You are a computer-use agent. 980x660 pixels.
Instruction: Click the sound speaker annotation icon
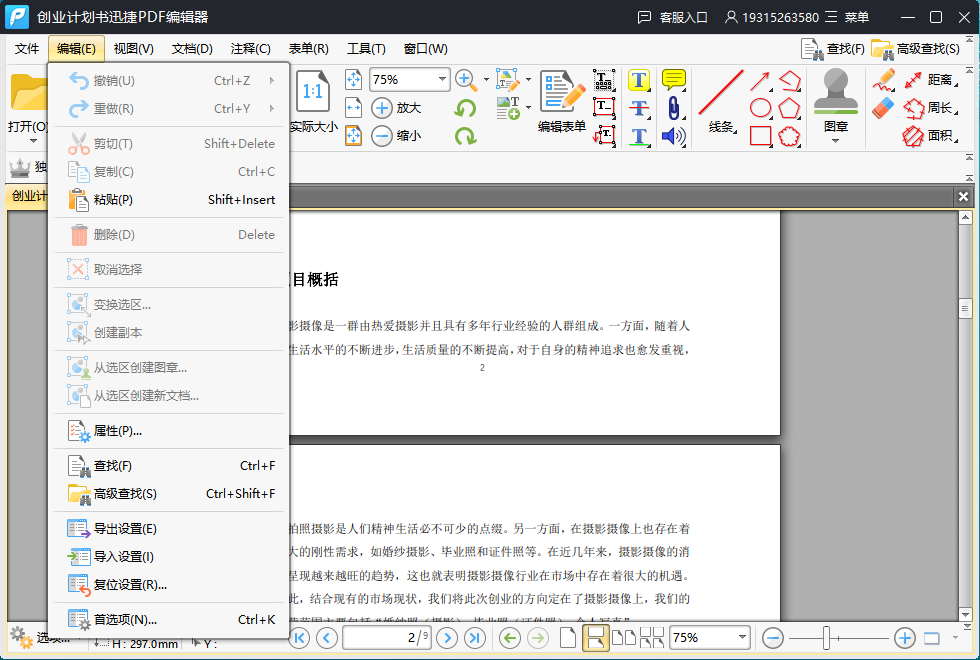[x=674, y=136]
